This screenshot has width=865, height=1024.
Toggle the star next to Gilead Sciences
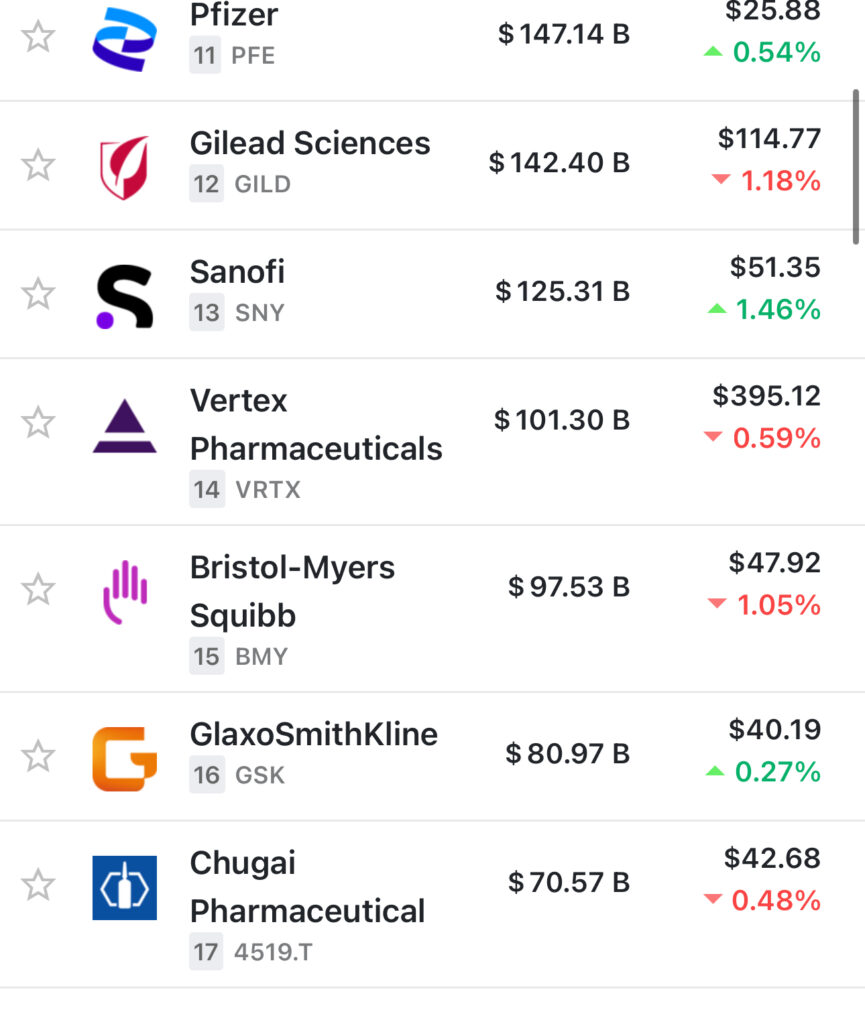[38, 165]
